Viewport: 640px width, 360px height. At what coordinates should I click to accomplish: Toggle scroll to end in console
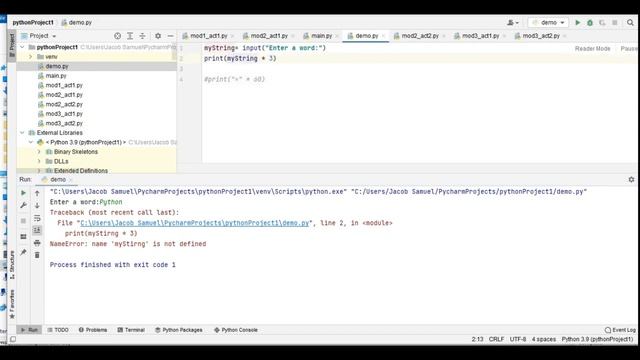pyautogui.click(x=37, y=231)
